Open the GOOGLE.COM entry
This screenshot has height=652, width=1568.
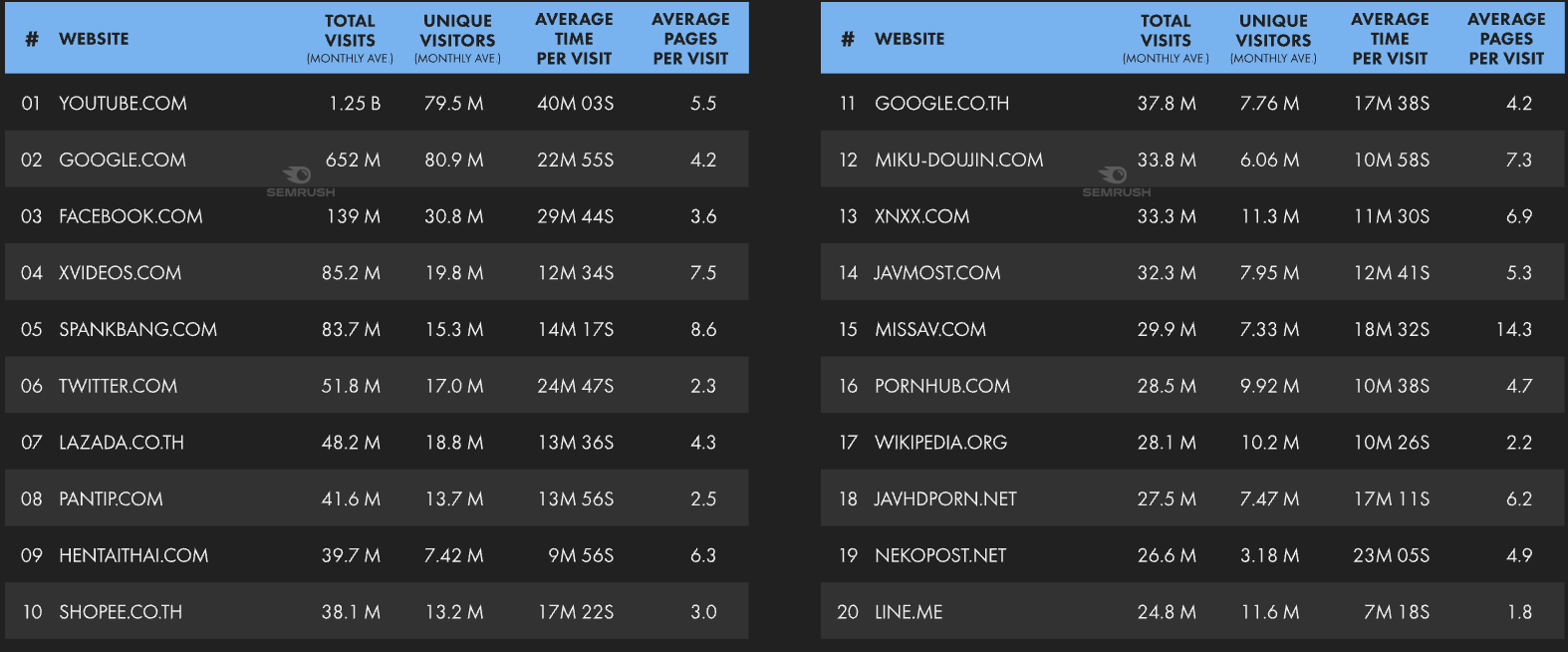coord(123,160)
